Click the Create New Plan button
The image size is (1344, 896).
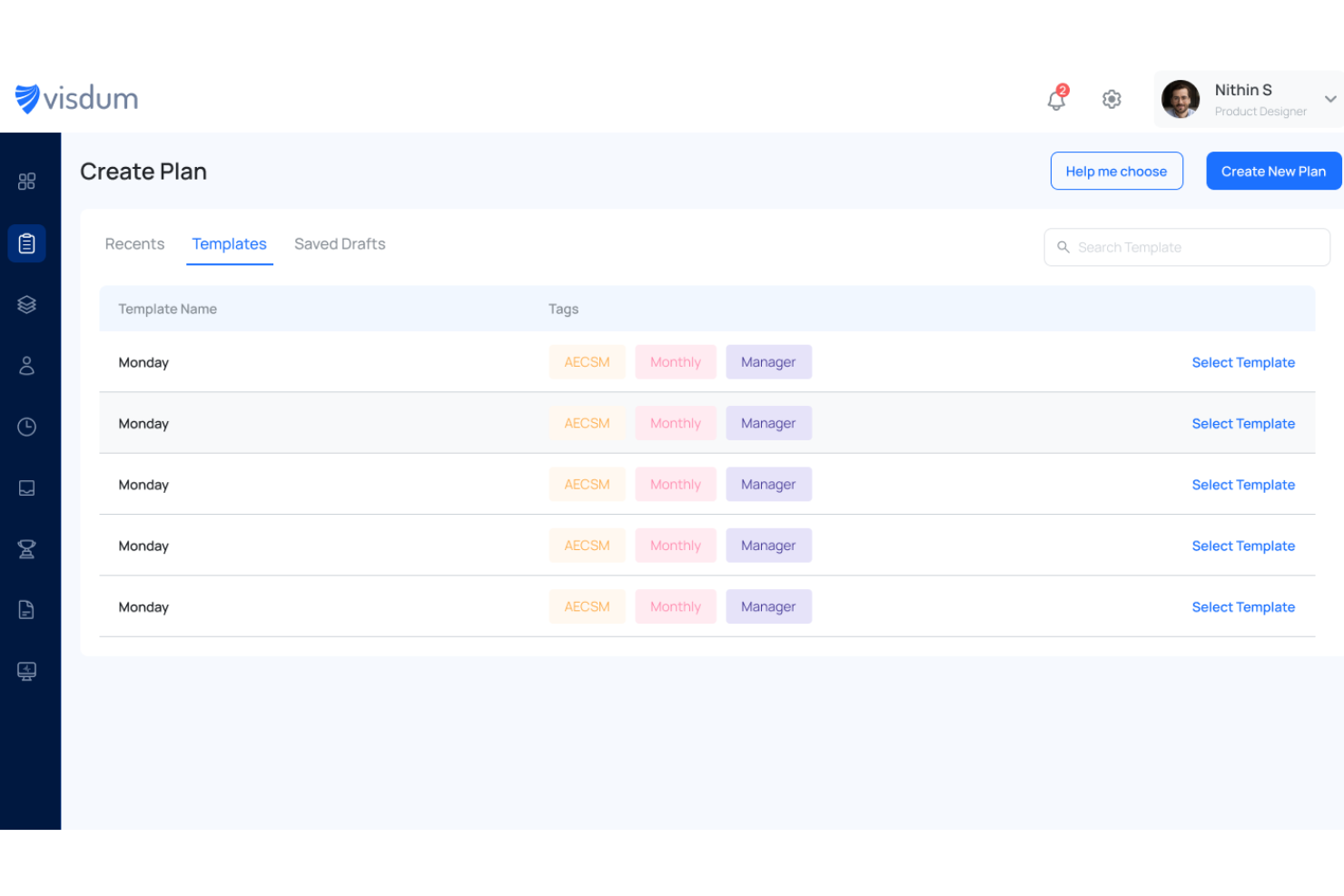pyautogui.click(x=1273, y=171)
